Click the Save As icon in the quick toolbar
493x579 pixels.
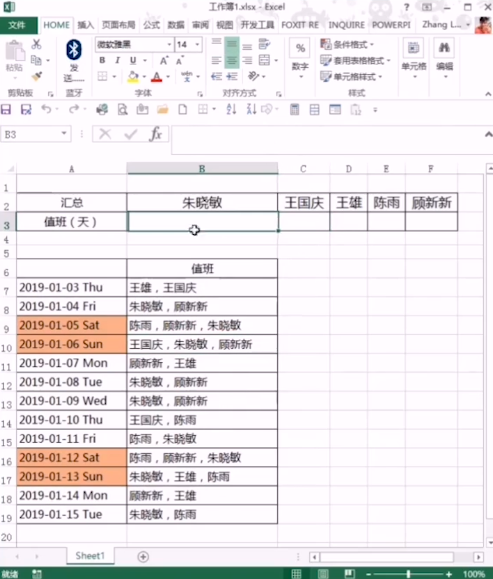(x=26, y=109)
